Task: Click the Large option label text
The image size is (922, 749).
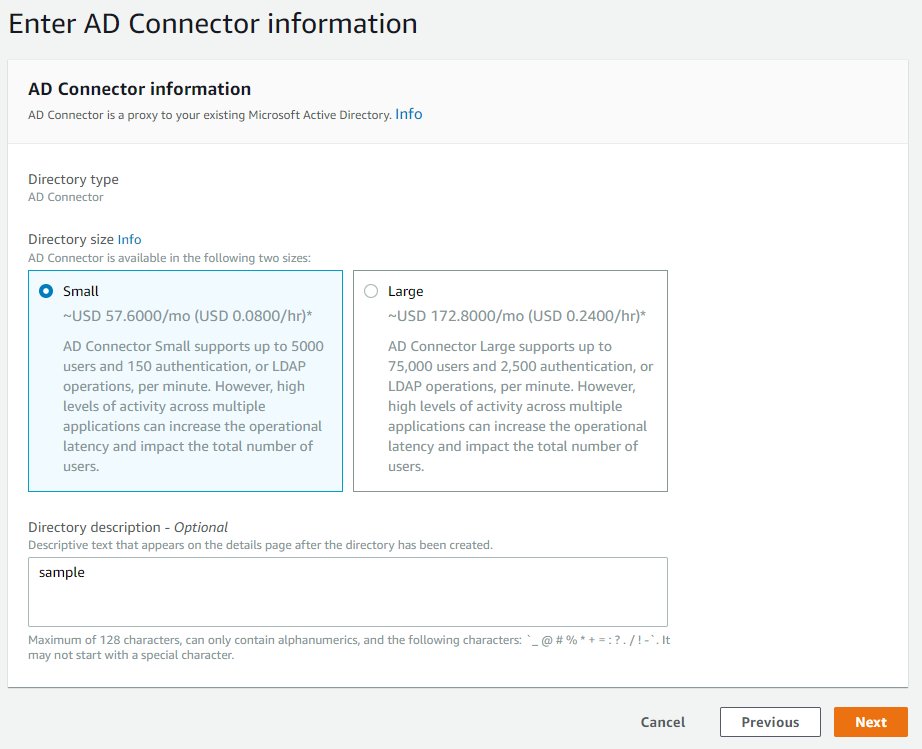Action: tap(405, 291)
